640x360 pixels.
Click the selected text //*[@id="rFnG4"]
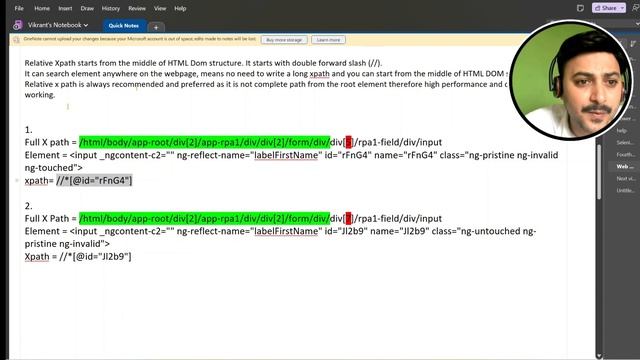point(94,180)
